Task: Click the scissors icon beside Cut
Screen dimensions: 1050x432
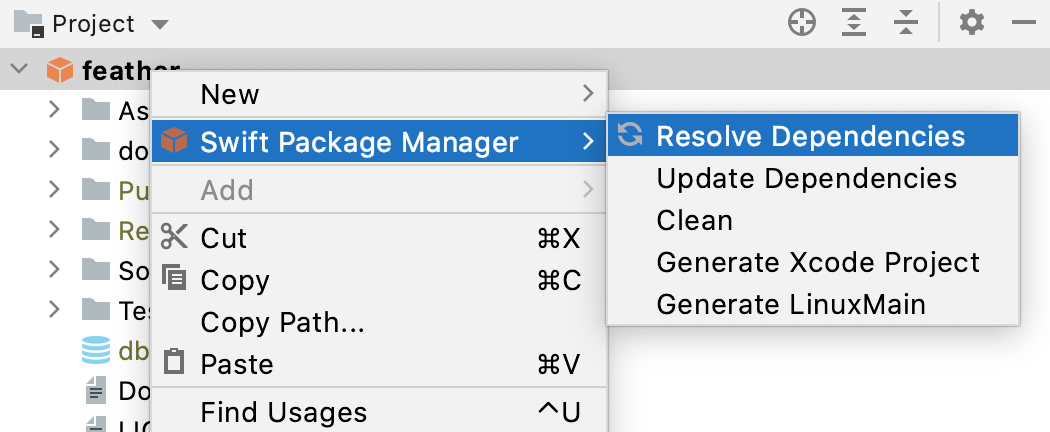Action: 175,238
